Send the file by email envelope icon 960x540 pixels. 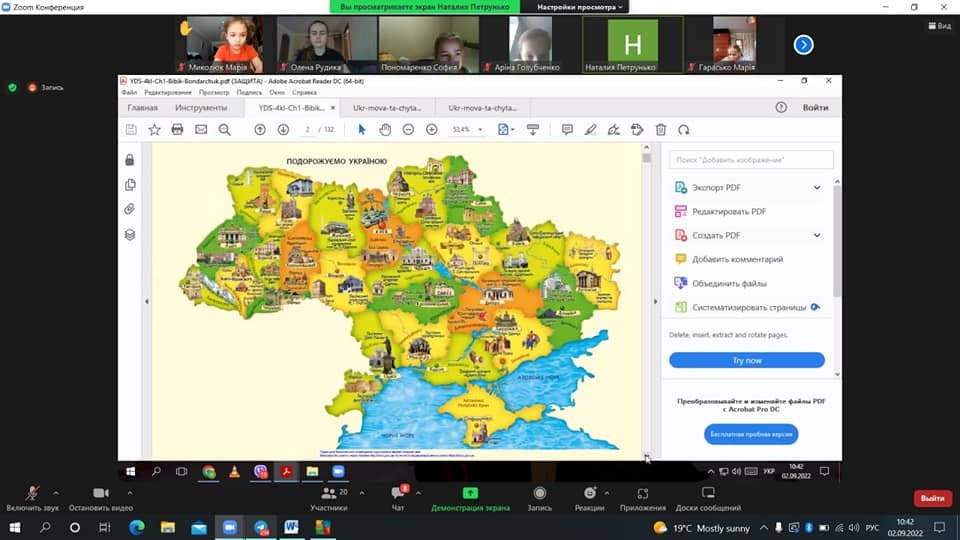click(x=201, y=130)
